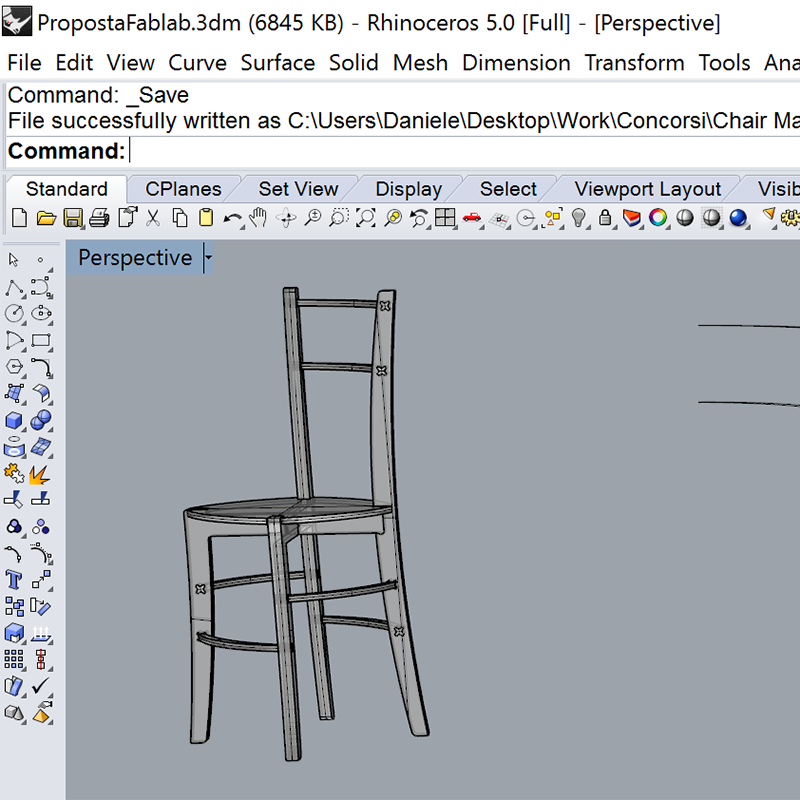Activate the Fillet curves tool
This screenshot has height=800, width=800.
point(41,367)
